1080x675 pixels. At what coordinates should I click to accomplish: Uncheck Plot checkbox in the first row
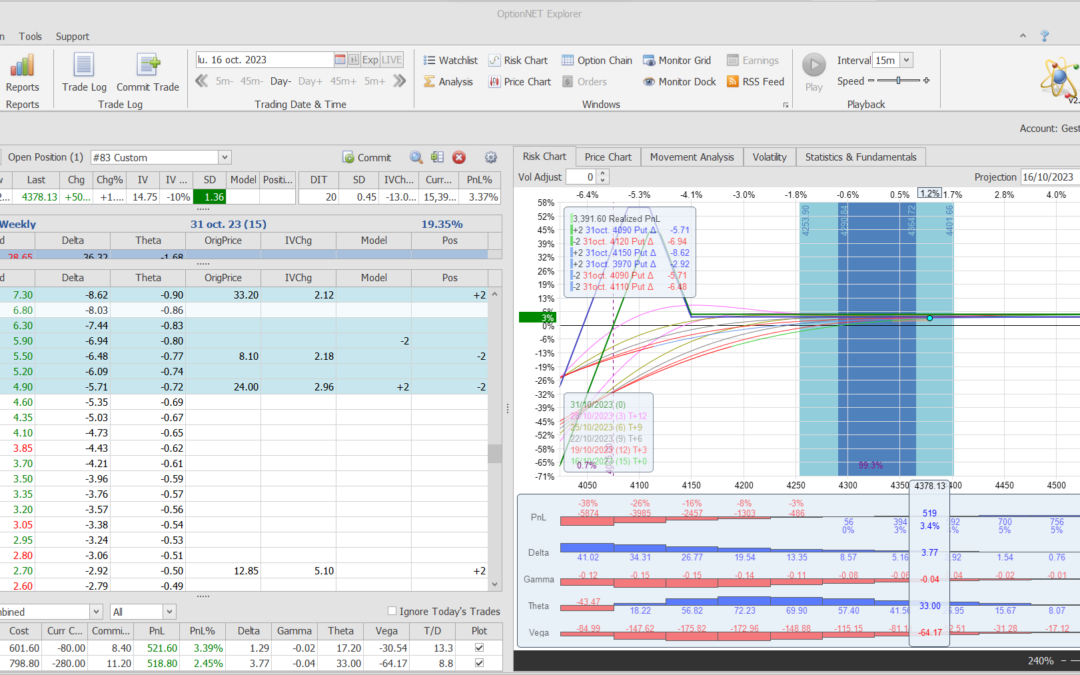point(478,648)
